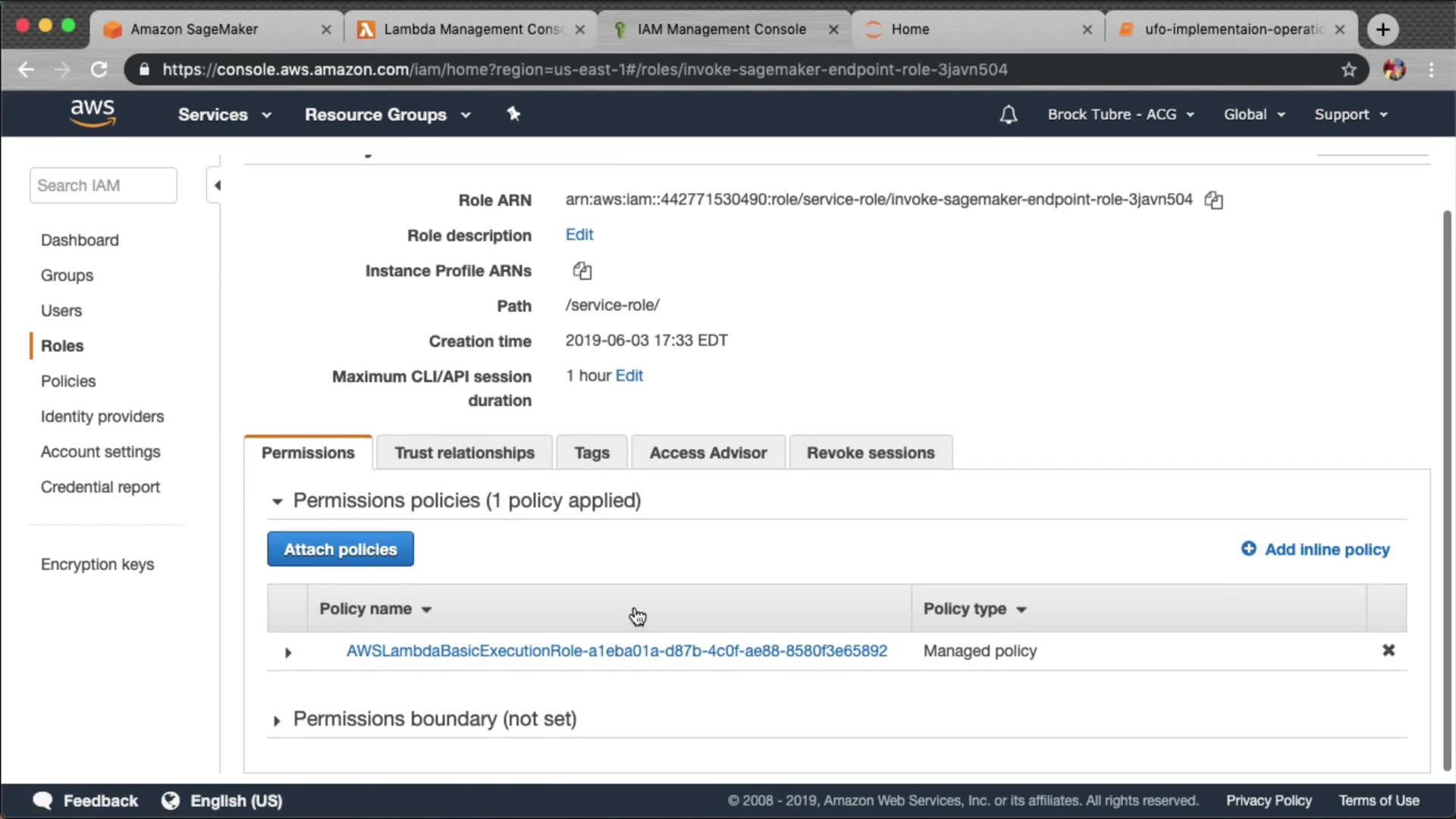The image size is (1456, 819).
Task: Remove the AWSLambdaBasicExecutionRole policy with X
Action: (1388, 650)
